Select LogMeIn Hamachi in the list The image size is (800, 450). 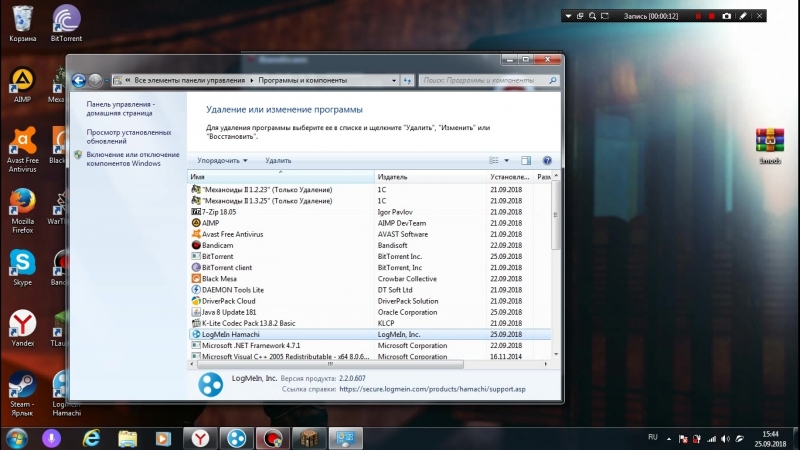tap(369, 334)
